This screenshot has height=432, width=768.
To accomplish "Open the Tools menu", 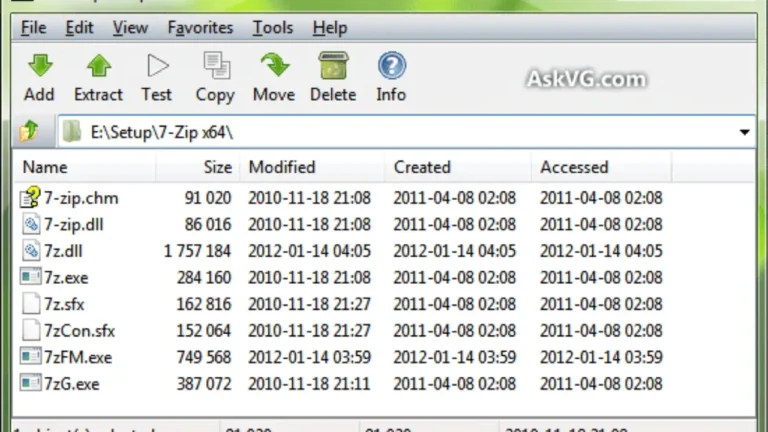I will (x=273, y=28).
